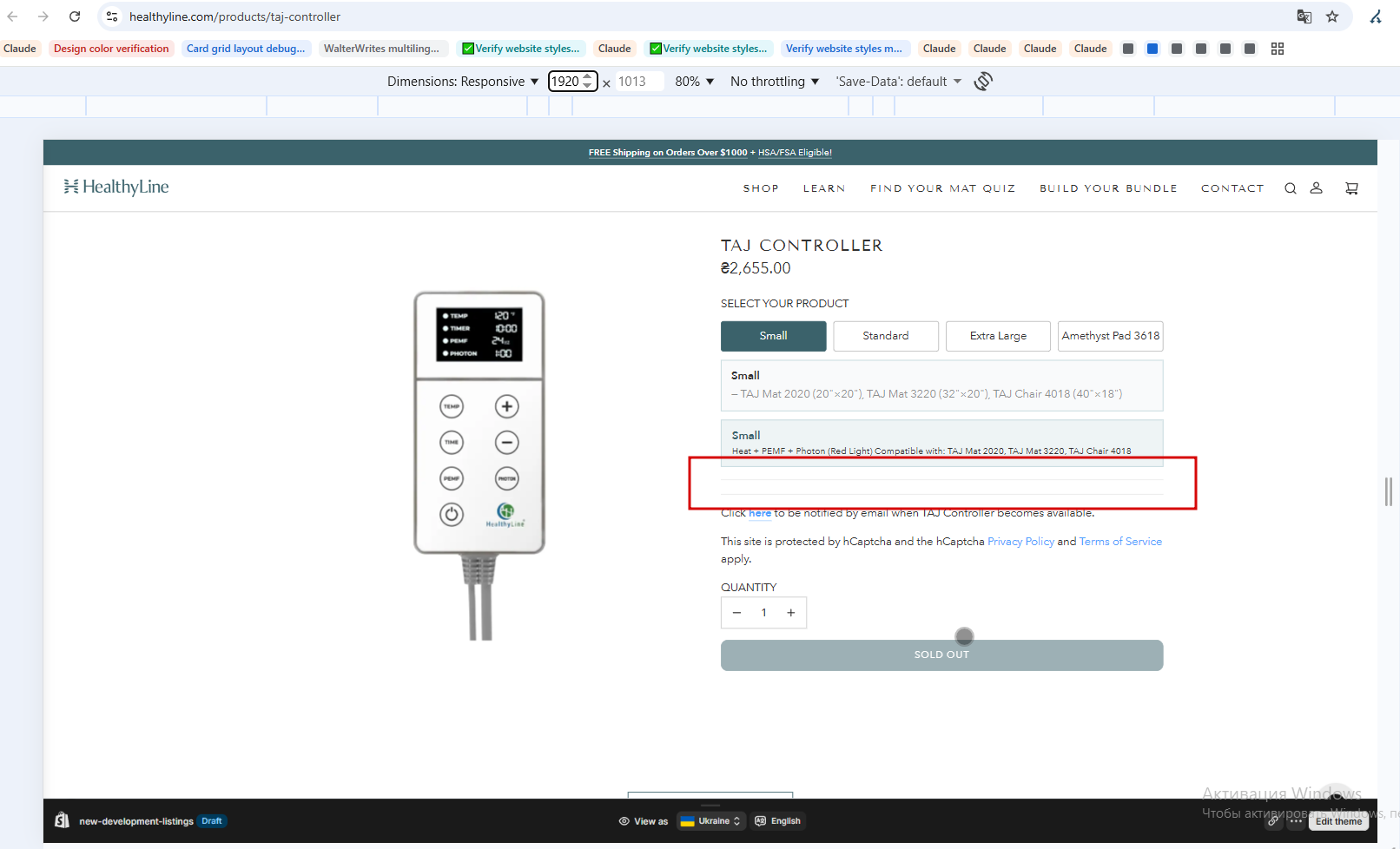Click the quantity value field

(x=764, y=613)
